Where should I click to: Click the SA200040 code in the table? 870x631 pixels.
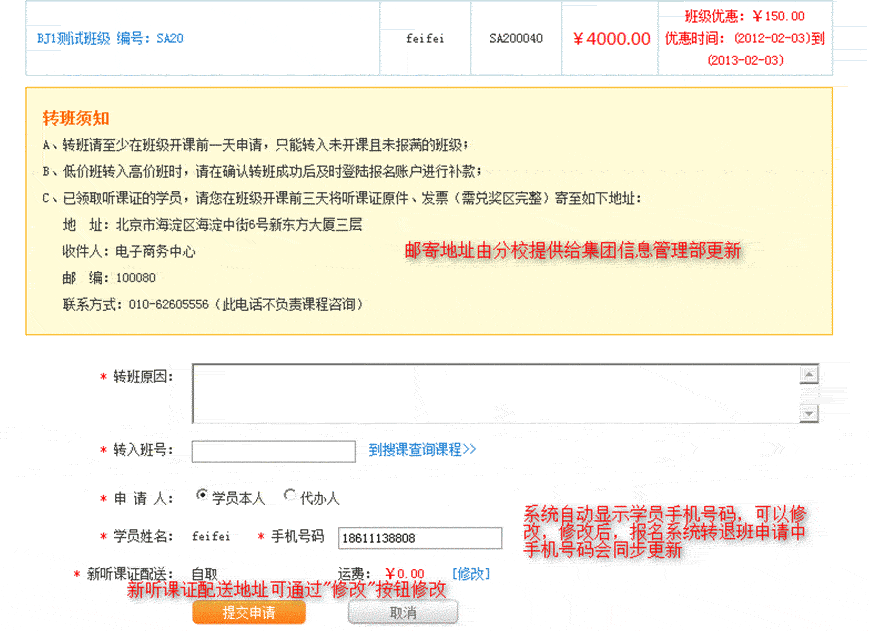click(516, 39)
